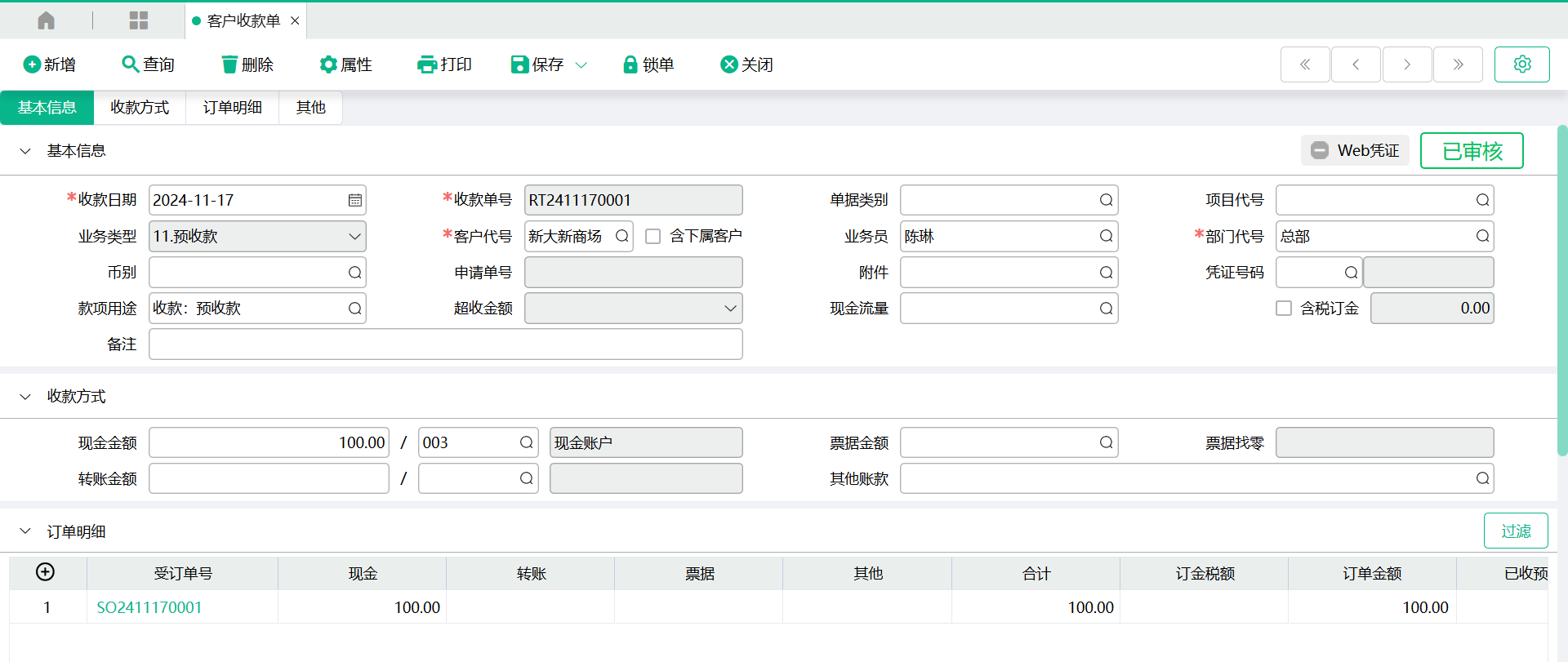Collapse the 收款方式 section
Image resolution: width=1568 pixels, height=662 pixels.
[x=25, y=397]
